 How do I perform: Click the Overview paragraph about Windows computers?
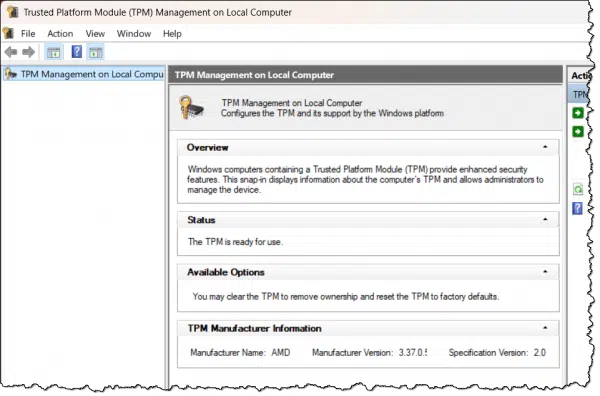pyautogui.click(x=365, y=179)
